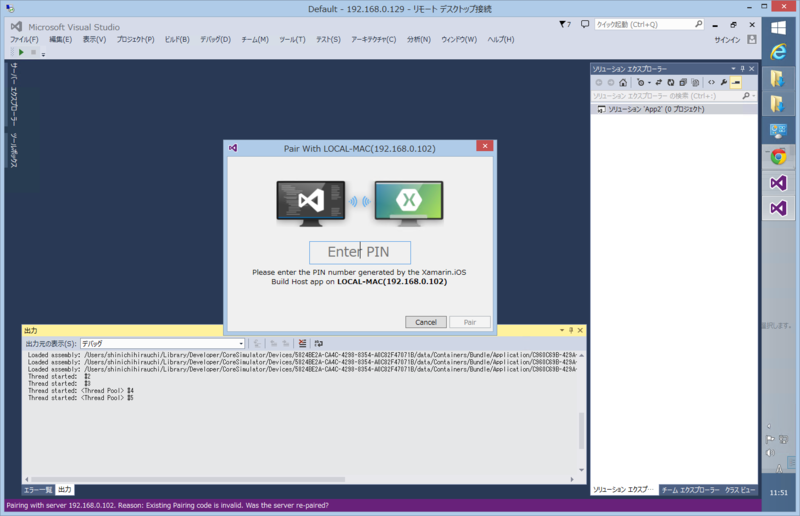
Task: Click the Windows Start logo in sidebar
Action: (778, 27)
